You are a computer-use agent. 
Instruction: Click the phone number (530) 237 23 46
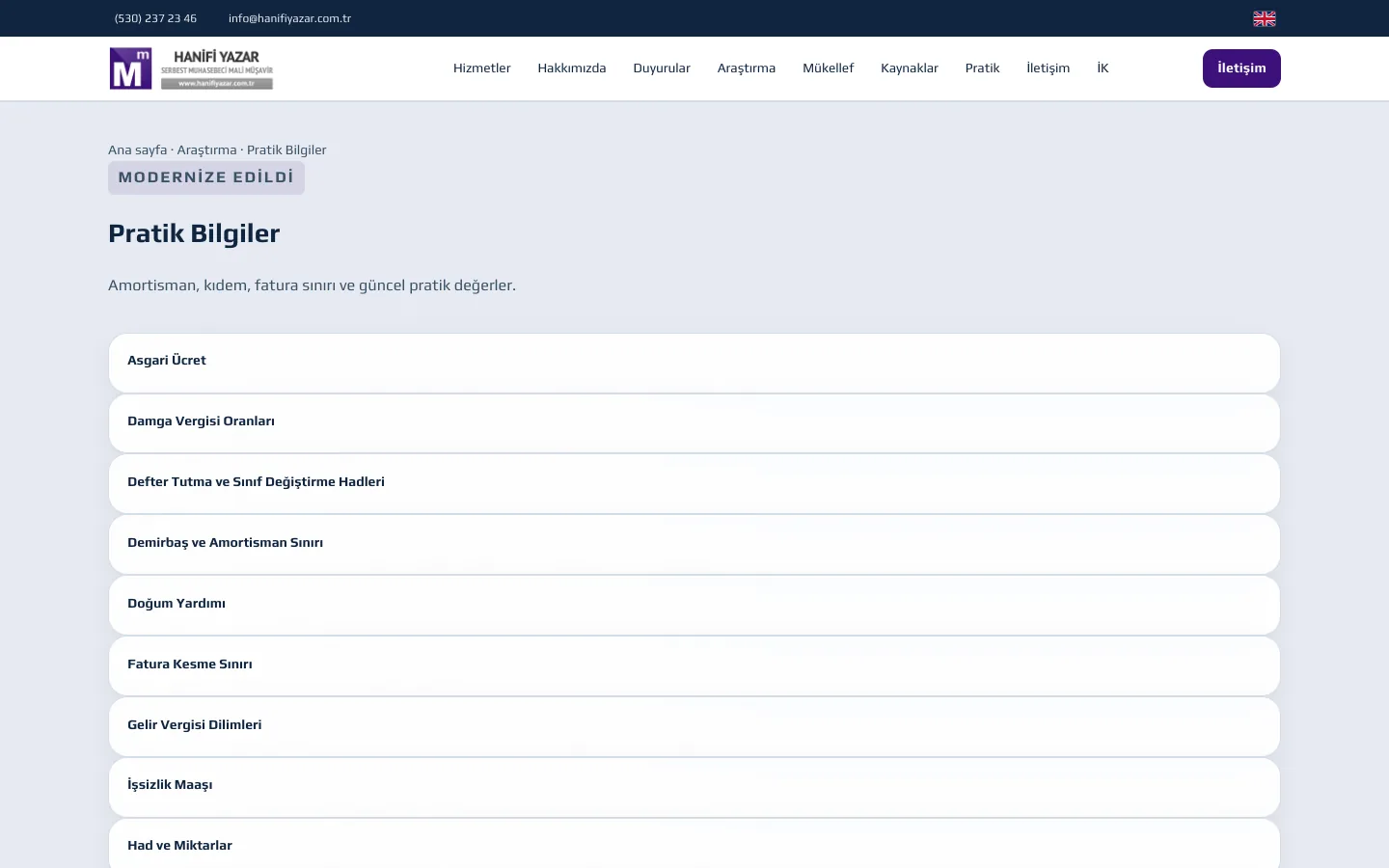[155, 18]
